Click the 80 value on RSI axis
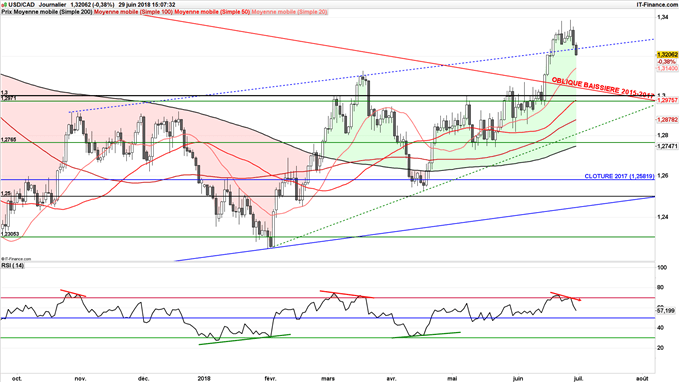Image resolution: width=679 pixels, height=382 pixels. coord(660,288)
